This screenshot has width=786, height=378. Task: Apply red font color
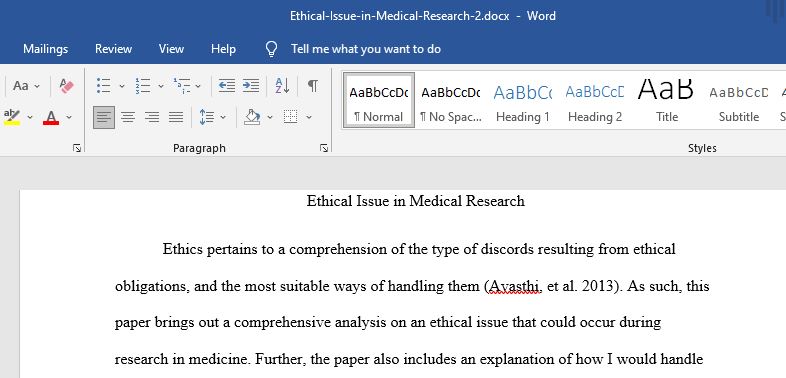coord(51,117)
